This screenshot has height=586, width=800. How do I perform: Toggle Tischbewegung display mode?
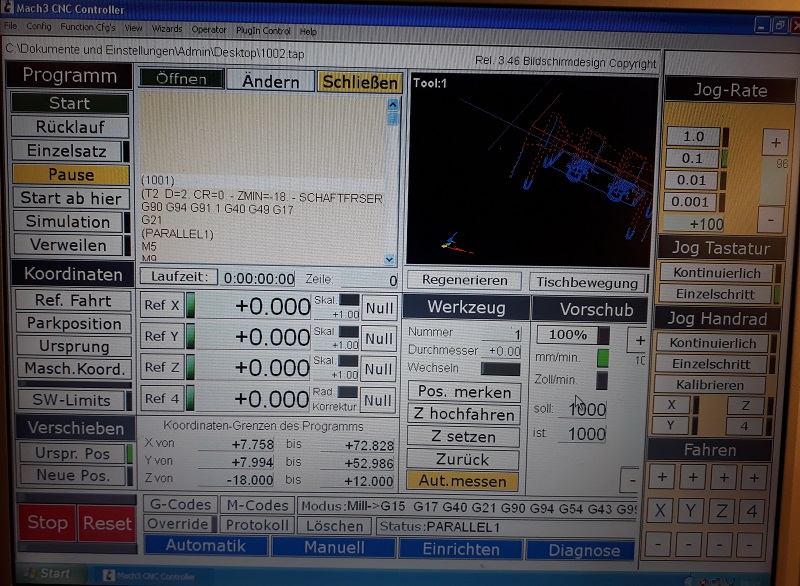click(x=588, y=283)
